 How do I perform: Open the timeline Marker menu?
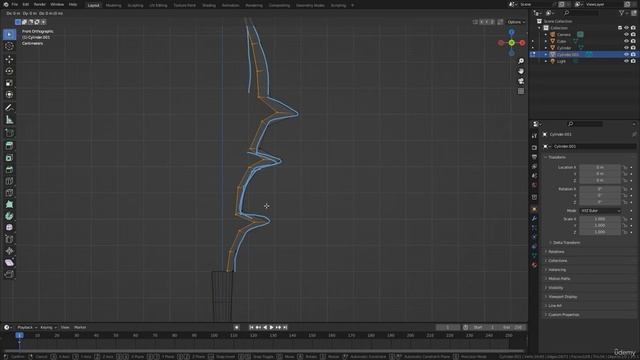[80, 327]
